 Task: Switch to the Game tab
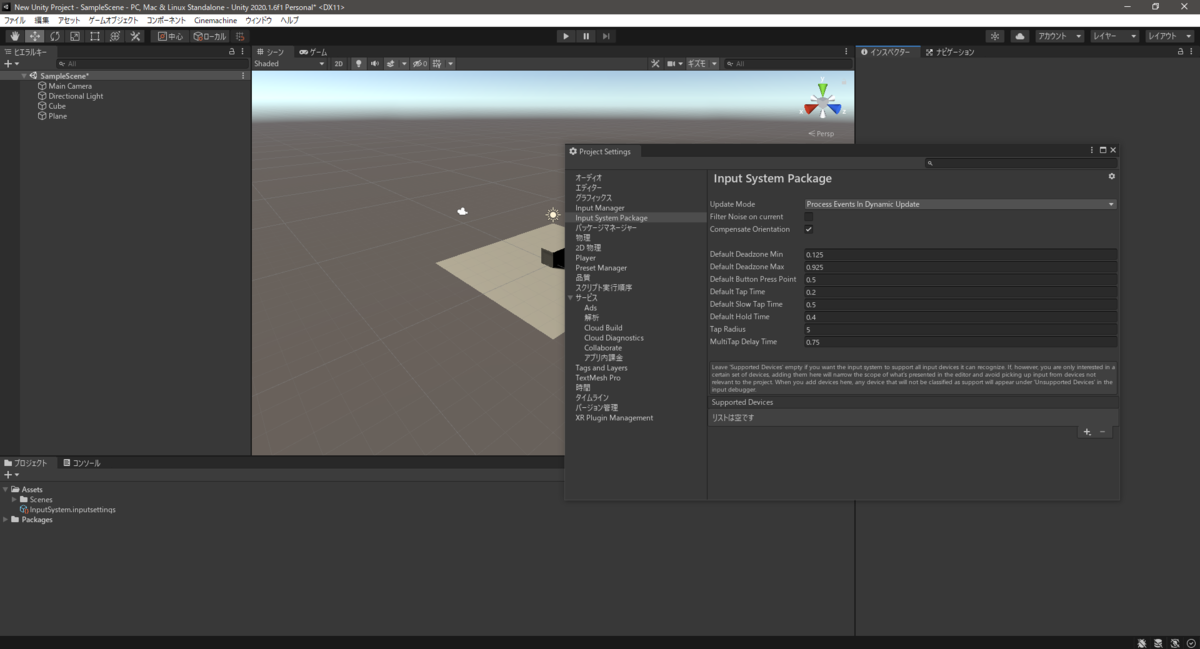click(314, 52)
